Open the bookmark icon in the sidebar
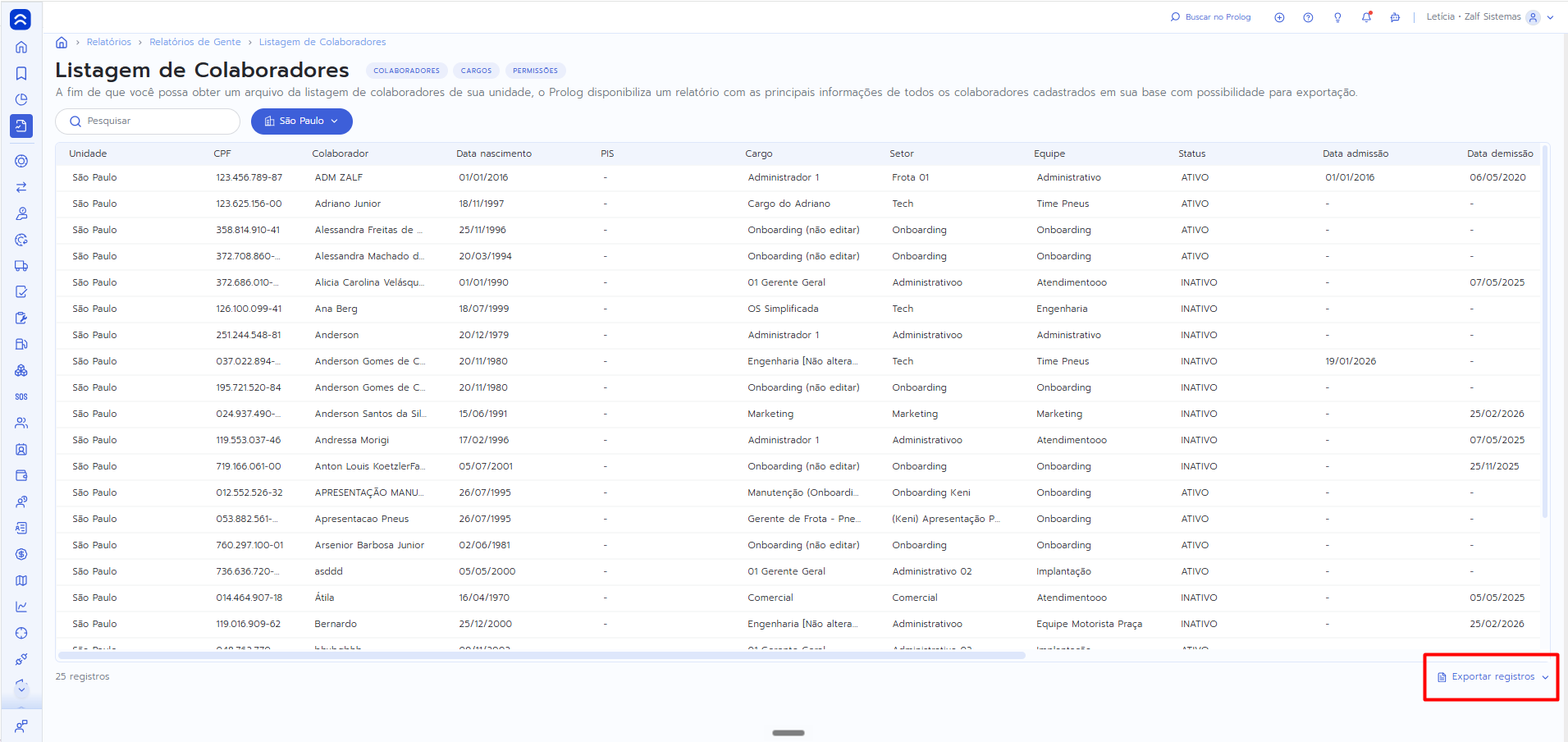 21,74
